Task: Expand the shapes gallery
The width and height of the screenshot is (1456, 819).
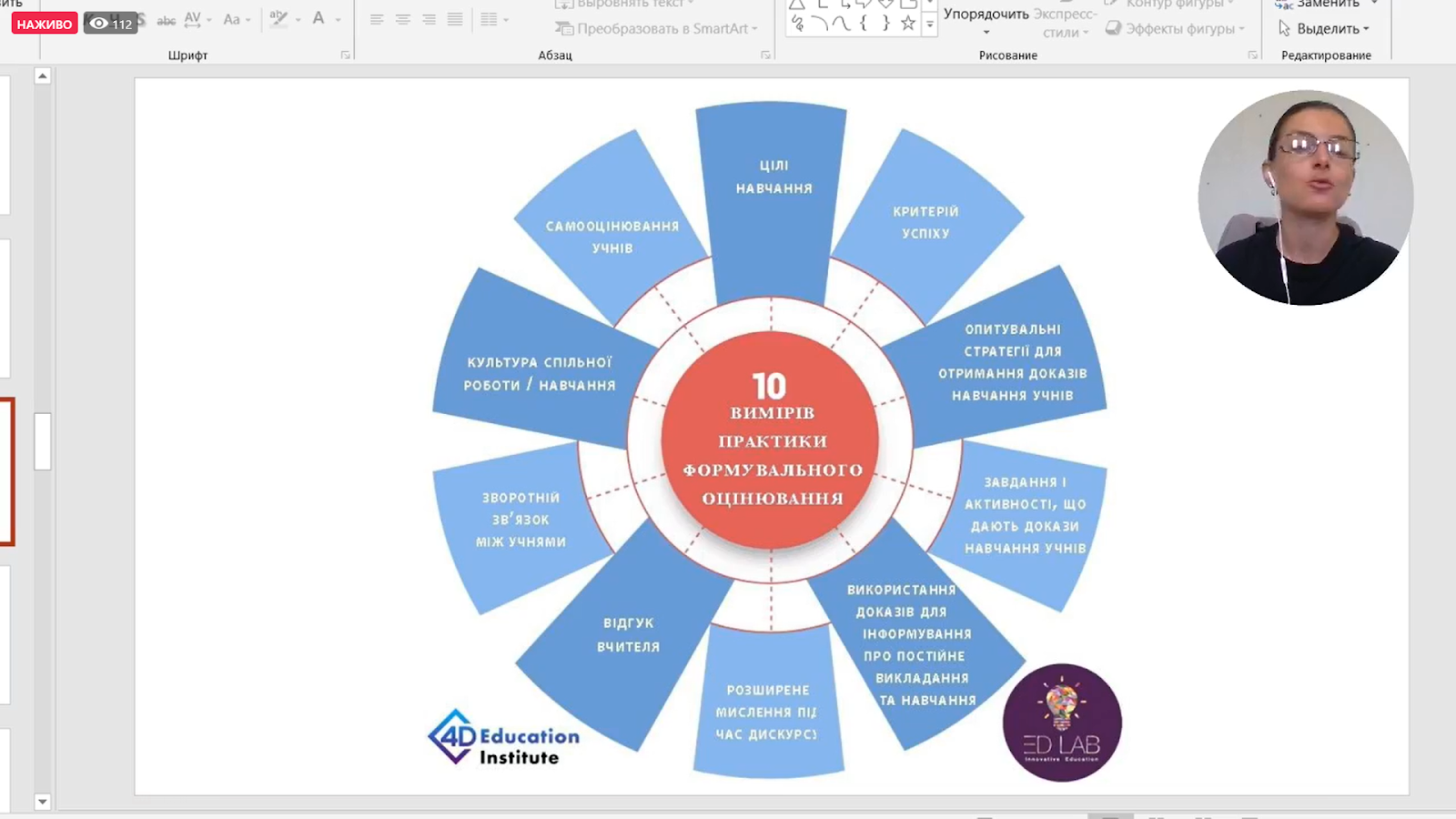Action: (929, 25)
